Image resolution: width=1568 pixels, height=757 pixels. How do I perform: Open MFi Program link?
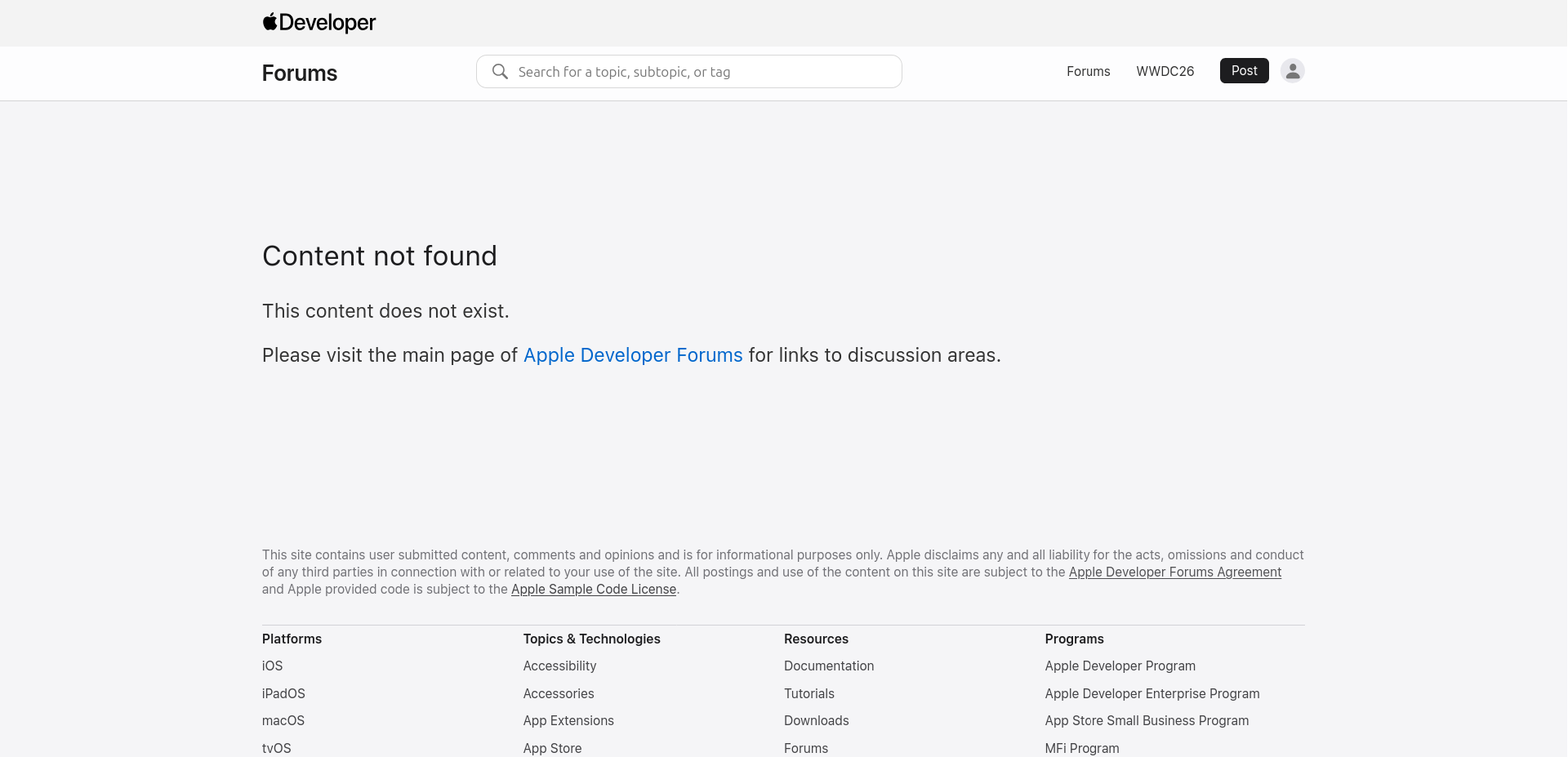pos(1082,748)
